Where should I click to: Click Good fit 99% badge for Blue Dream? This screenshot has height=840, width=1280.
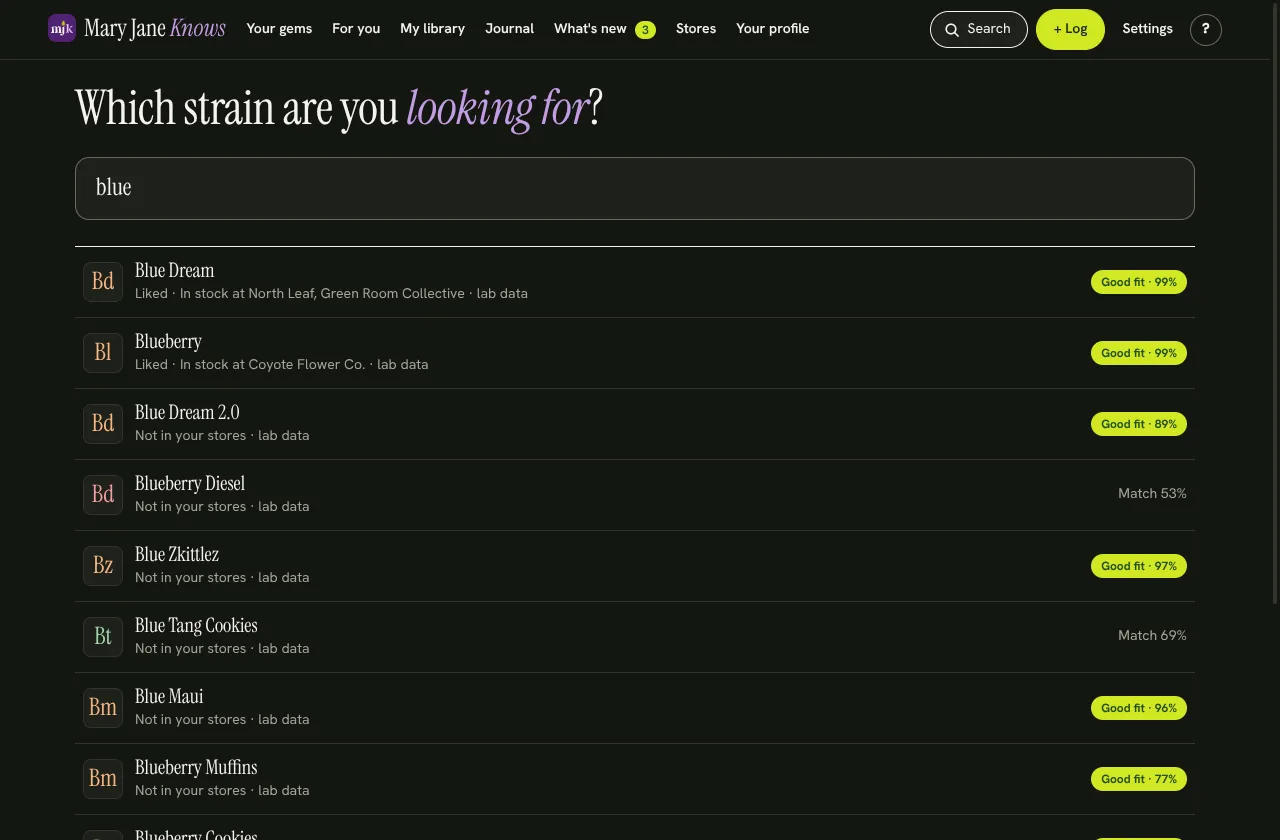coord(1139,282)
